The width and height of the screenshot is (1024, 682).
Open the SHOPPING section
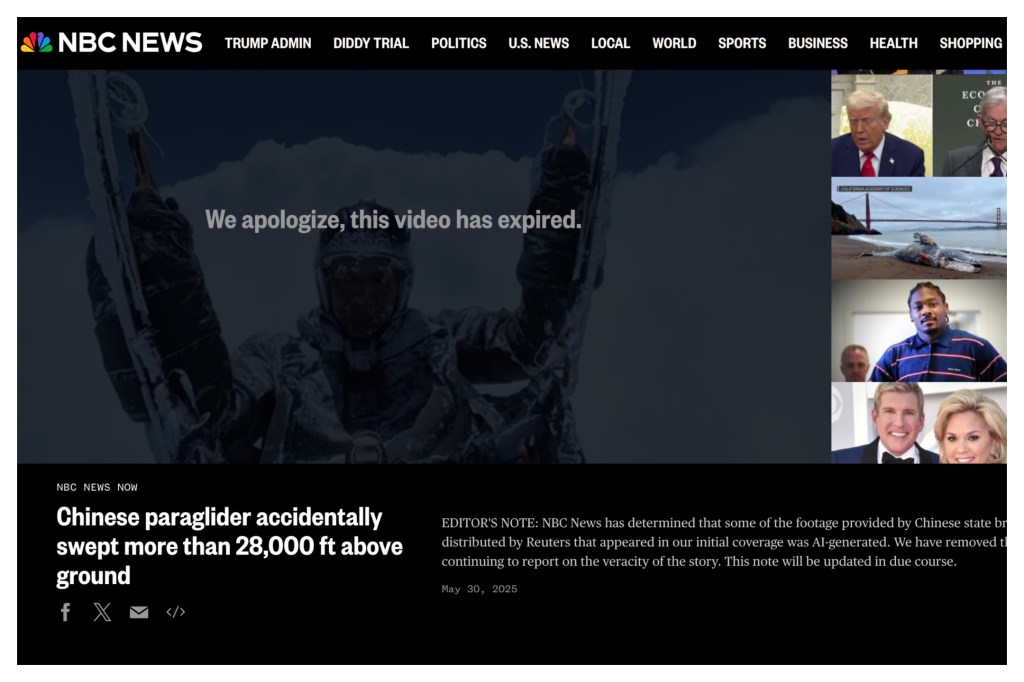click(x=970, y=43)
